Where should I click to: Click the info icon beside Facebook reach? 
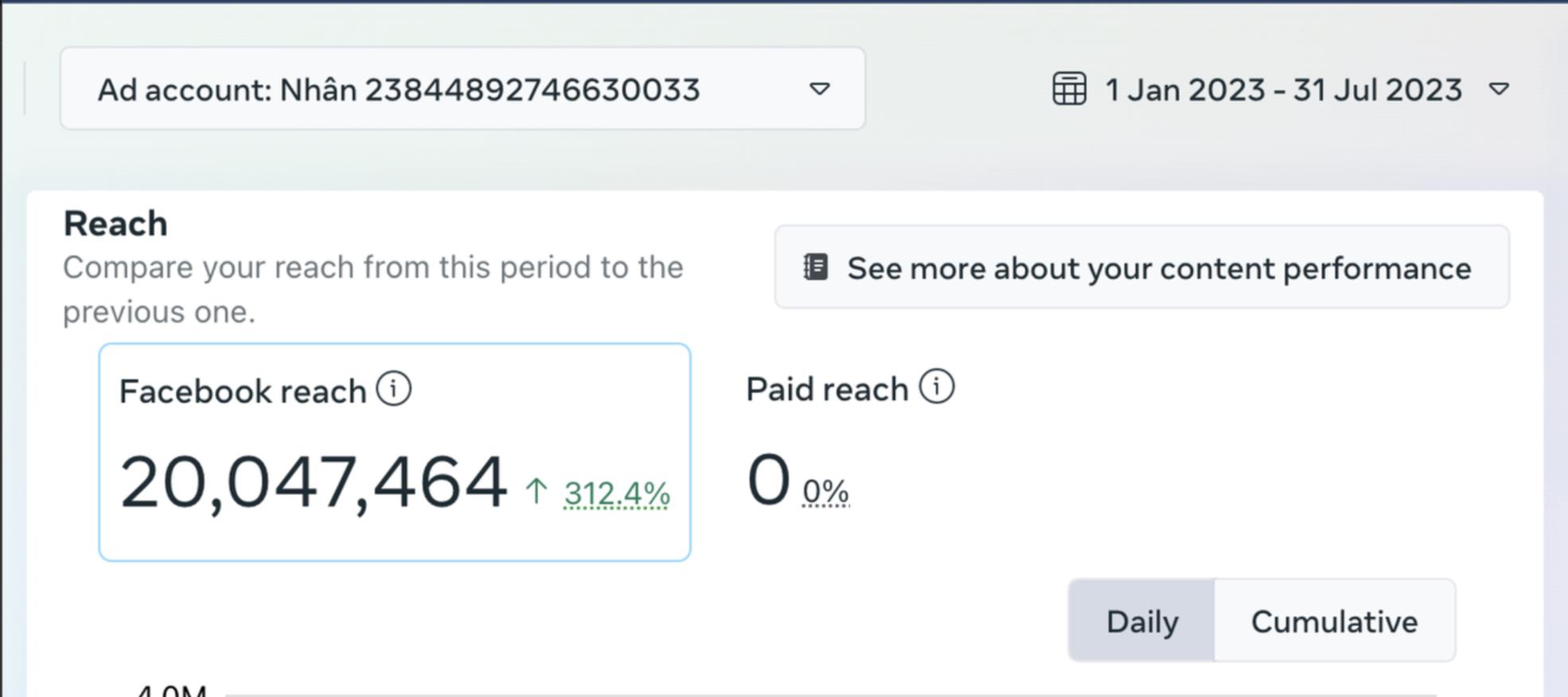tap(394, 390)
